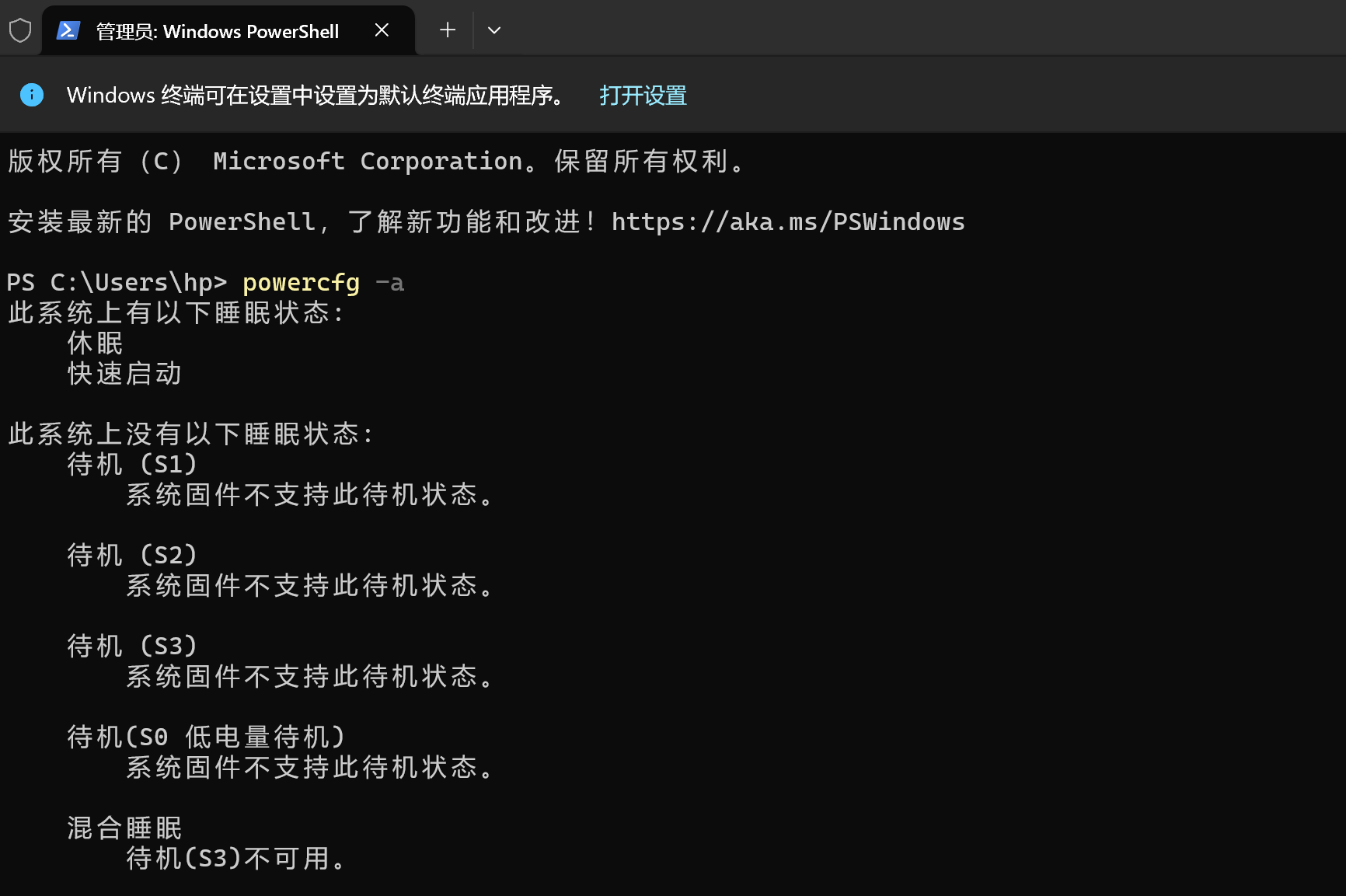This screenshot has height=896, width=1346.
Task: Click the blue info icon in the notification bar
Action: click(32, 95)
